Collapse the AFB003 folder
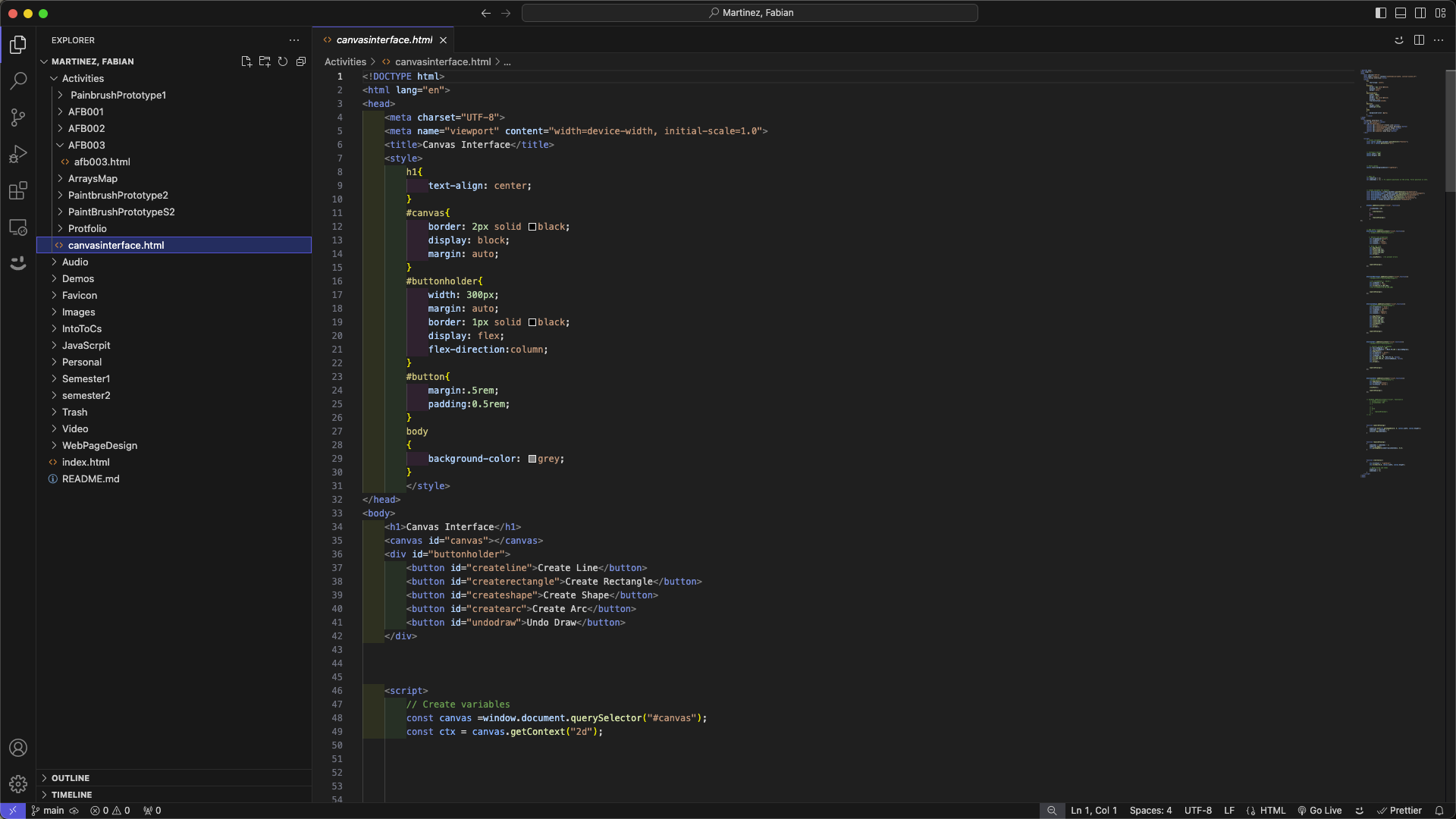 tap(174, 145)
